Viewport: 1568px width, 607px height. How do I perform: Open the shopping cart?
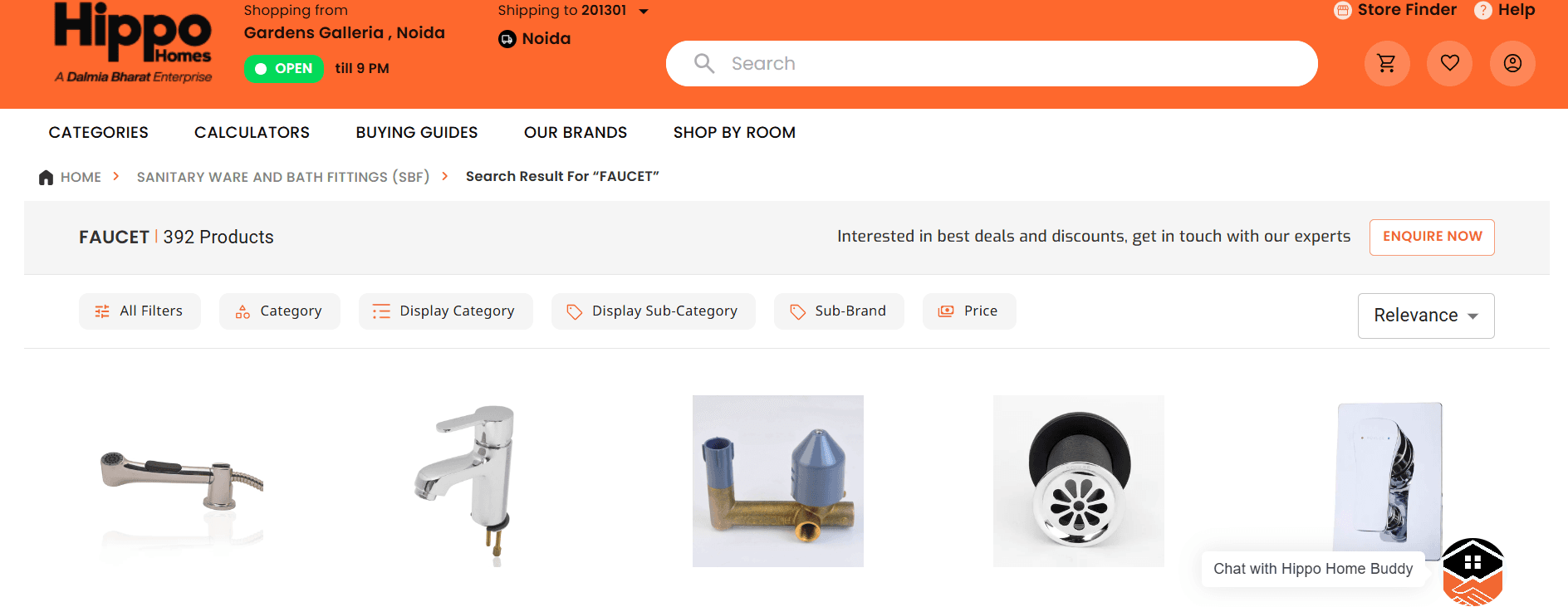1386,63
